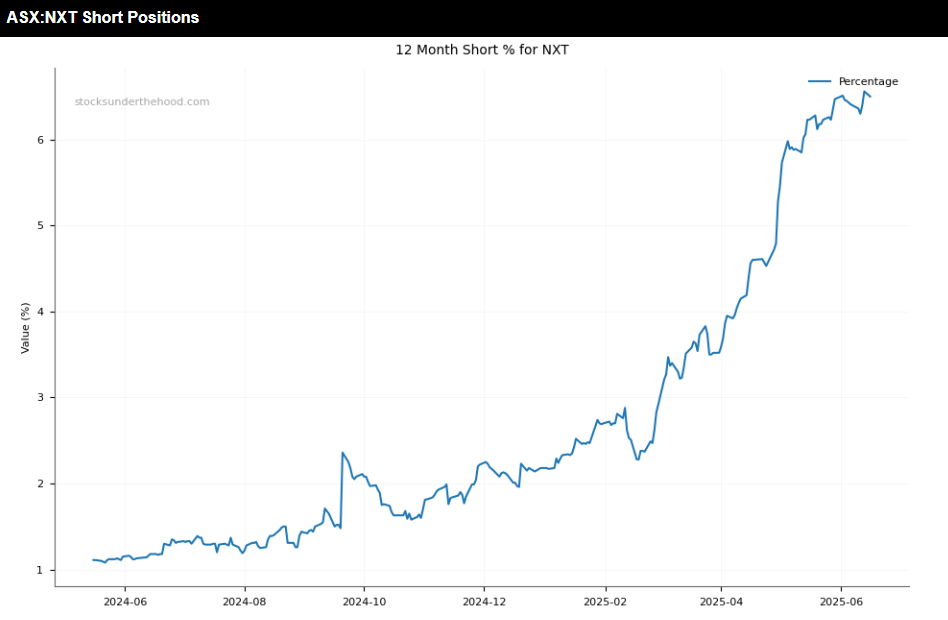Image resolution: width=948 pixels, height=620 pixels.
Task: Click the y-axis tick label 2
Action: [41, 484]
